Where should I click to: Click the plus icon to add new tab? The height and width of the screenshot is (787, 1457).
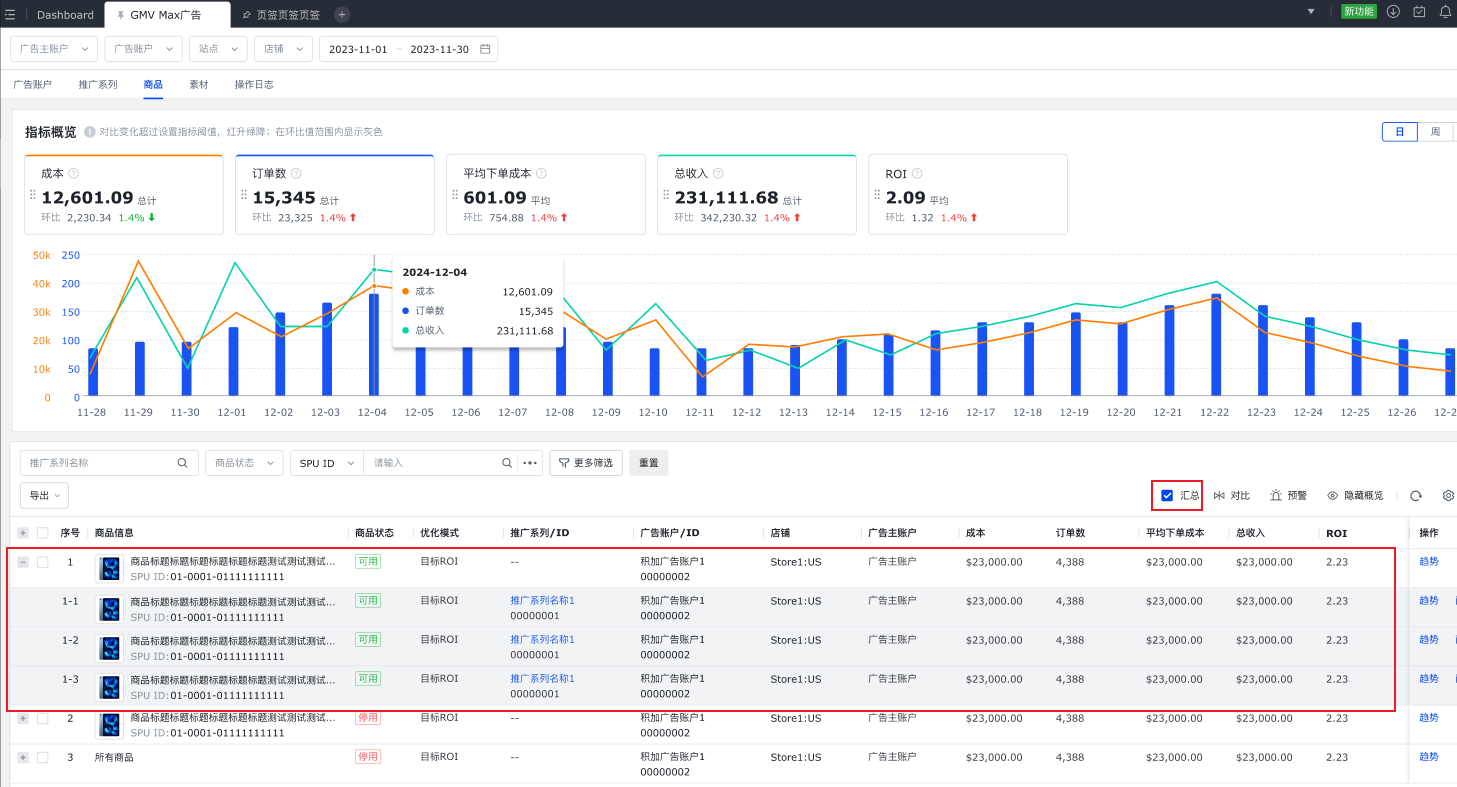click(342, 15)
